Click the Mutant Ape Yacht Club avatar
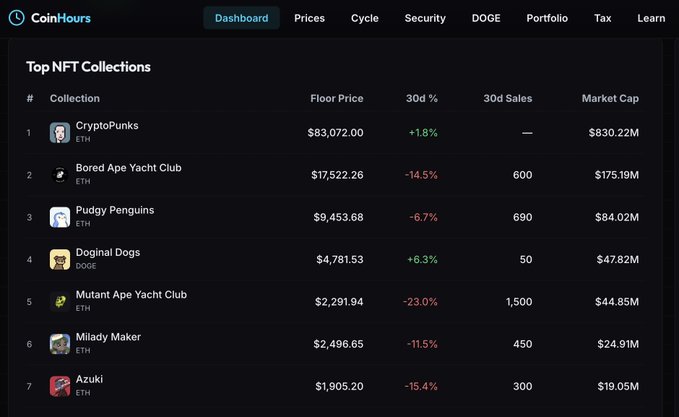 [x=60, y=301]
